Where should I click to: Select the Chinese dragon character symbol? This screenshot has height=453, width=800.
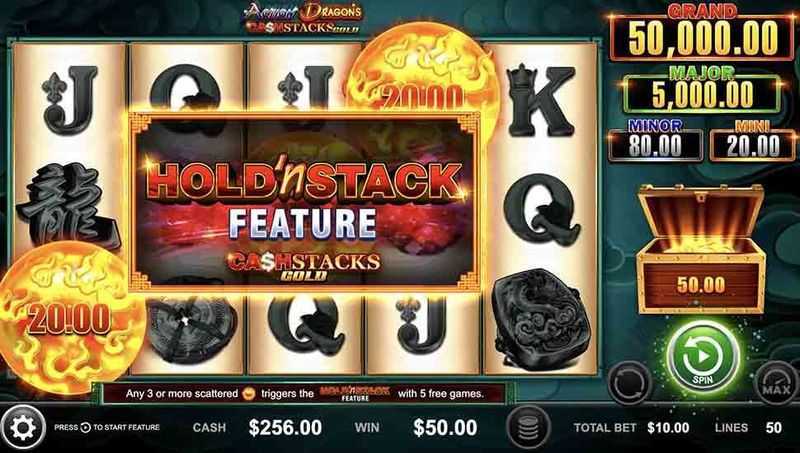(69, 207)
